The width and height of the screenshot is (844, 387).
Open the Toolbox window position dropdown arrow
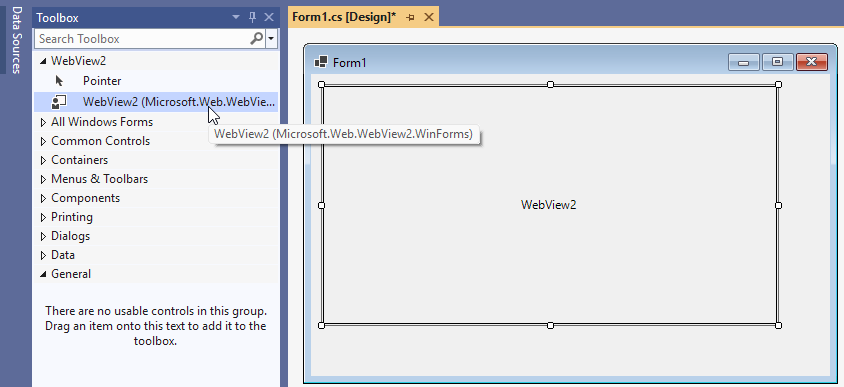coord(236,17)
